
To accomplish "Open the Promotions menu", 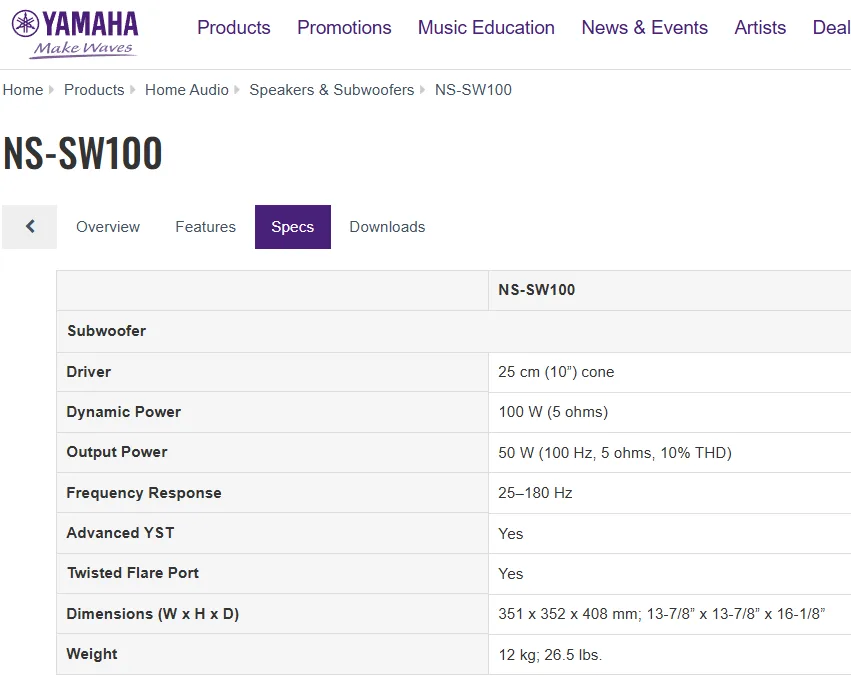I will pos(344,27).
